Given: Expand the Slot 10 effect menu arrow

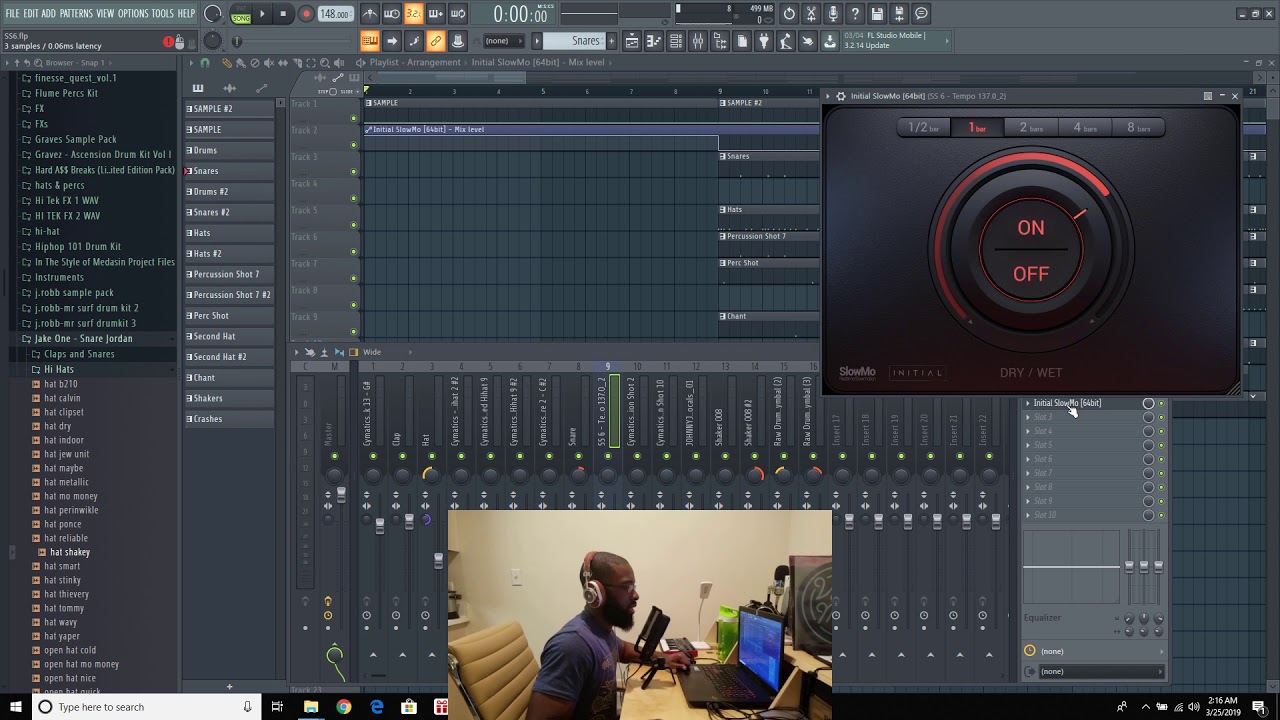Looking at the screenshot, I should click(x=1027, y=515).
